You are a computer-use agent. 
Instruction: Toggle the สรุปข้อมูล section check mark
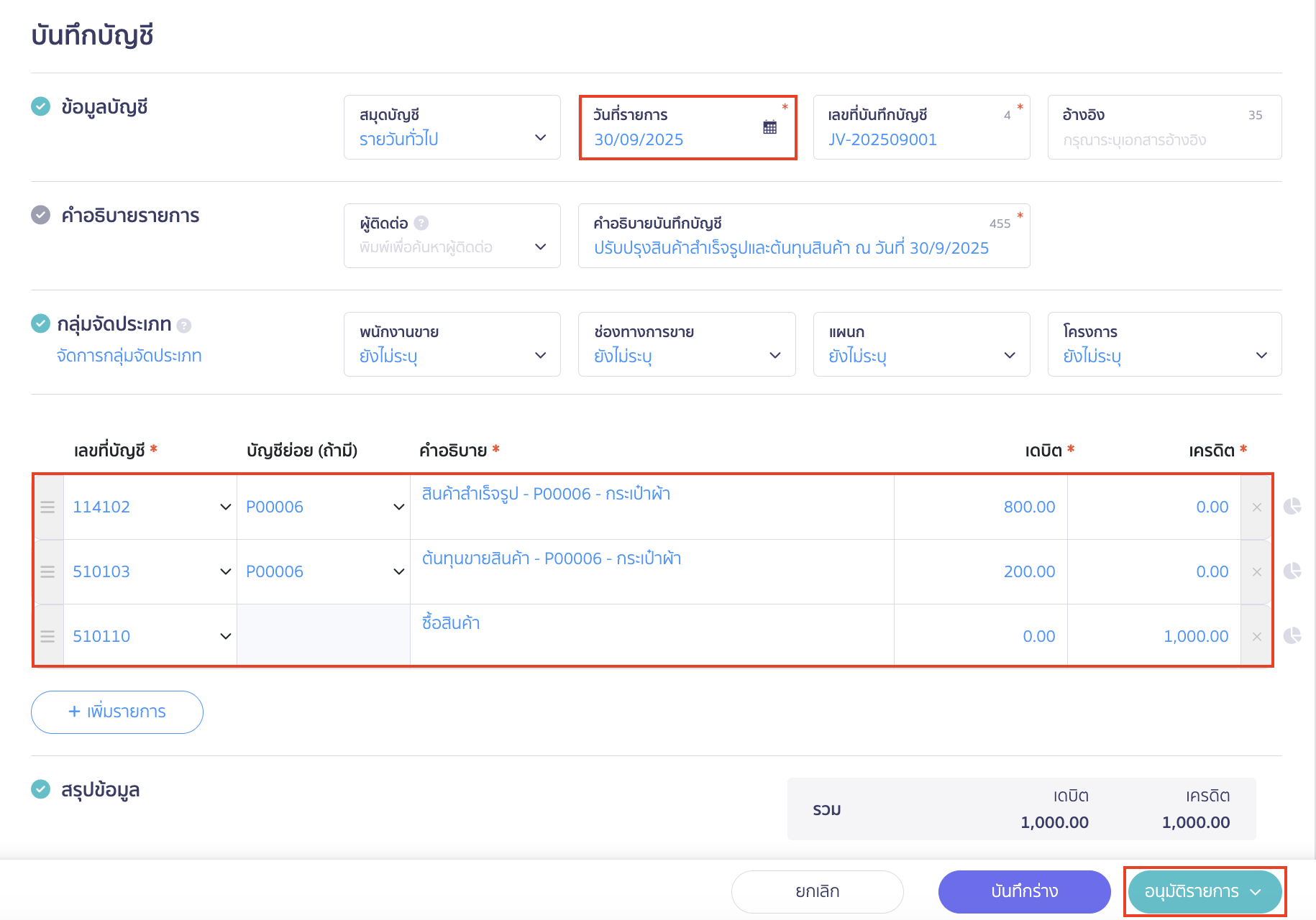tap(41, 789)
